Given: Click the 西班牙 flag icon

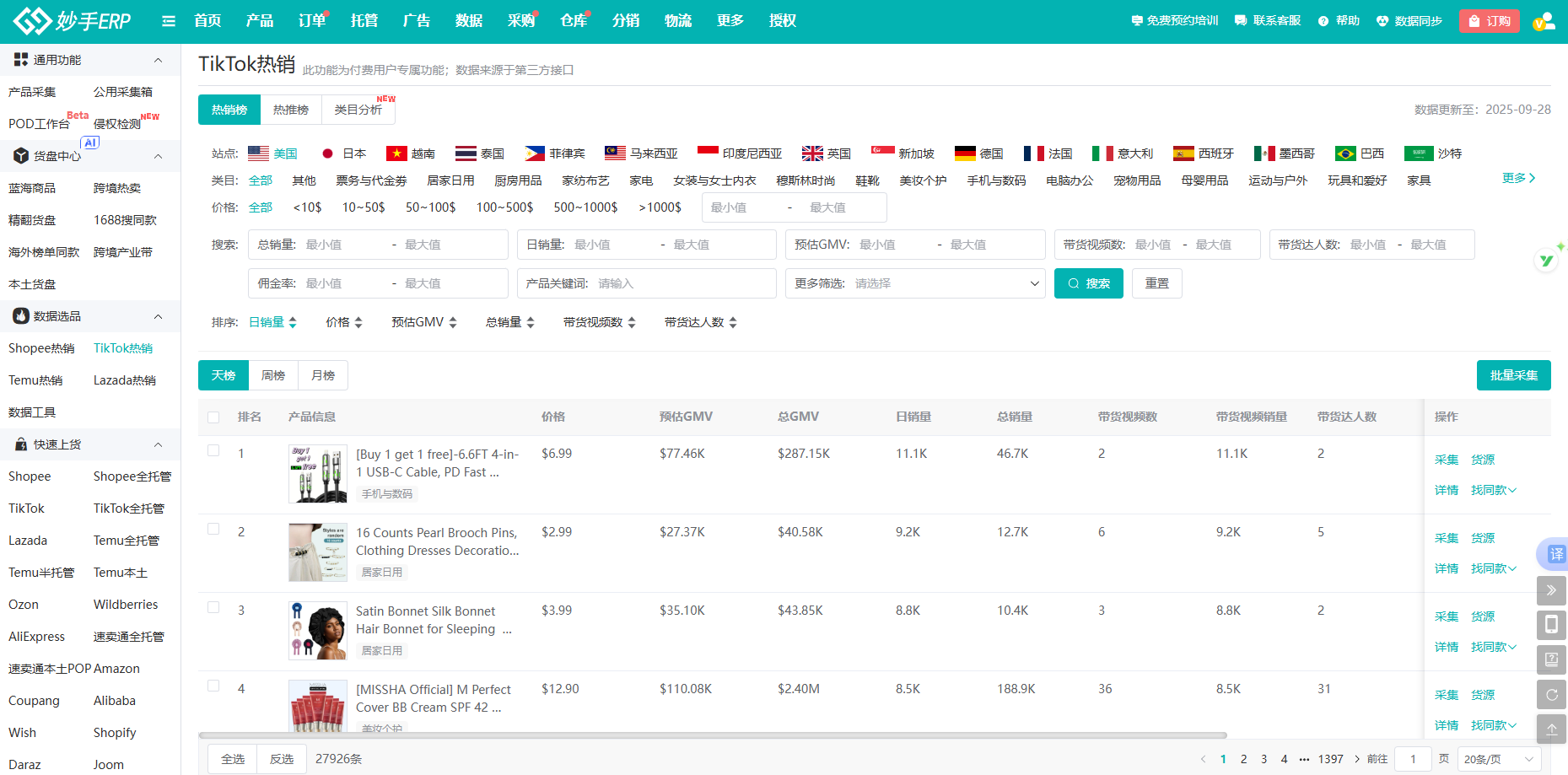Looking at the screenshot, I should 1183,153.
